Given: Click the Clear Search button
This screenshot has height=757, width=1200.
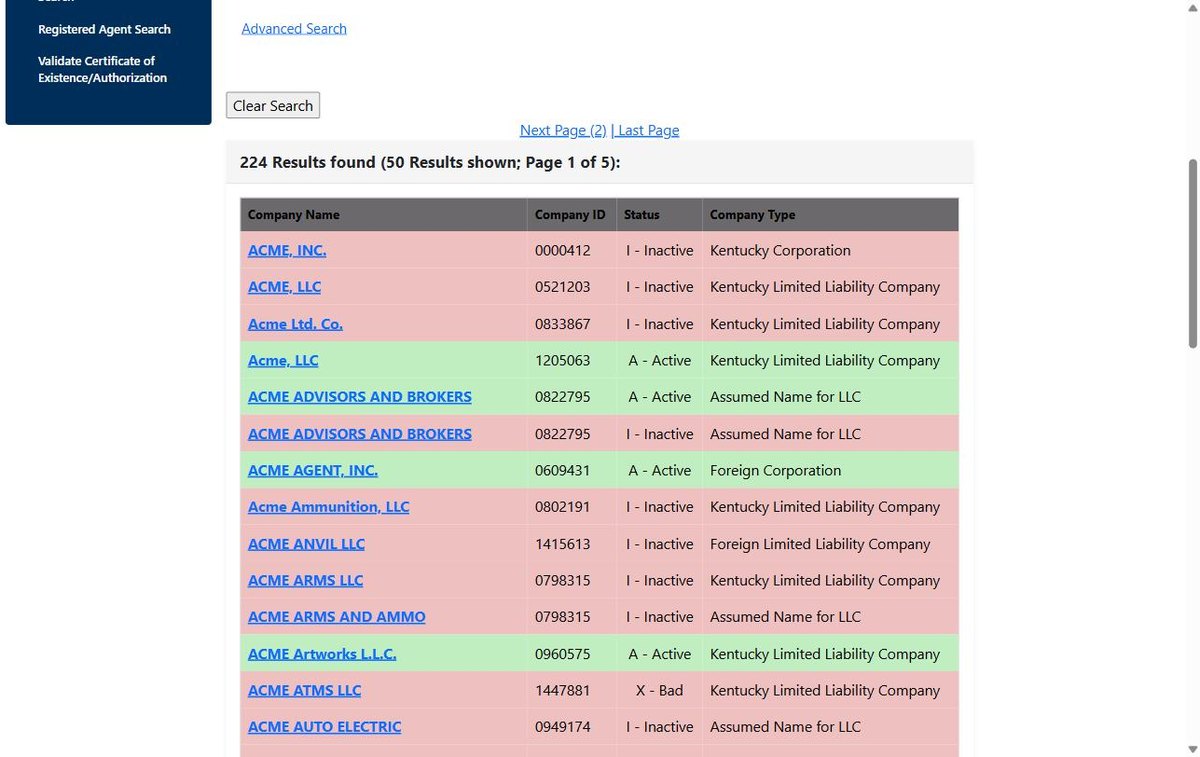Looking at the screenshot, I should point(273,105).
